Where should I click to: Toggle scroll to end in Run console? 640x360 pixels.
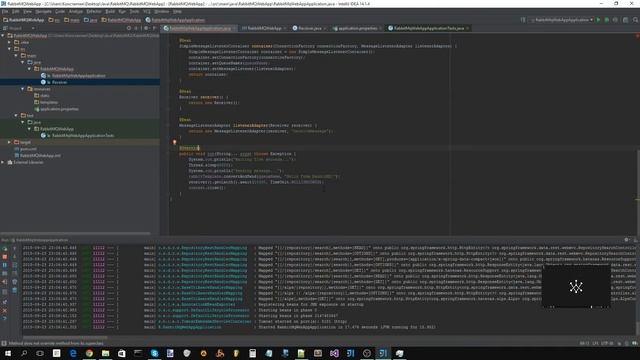(x=15, y=273)
